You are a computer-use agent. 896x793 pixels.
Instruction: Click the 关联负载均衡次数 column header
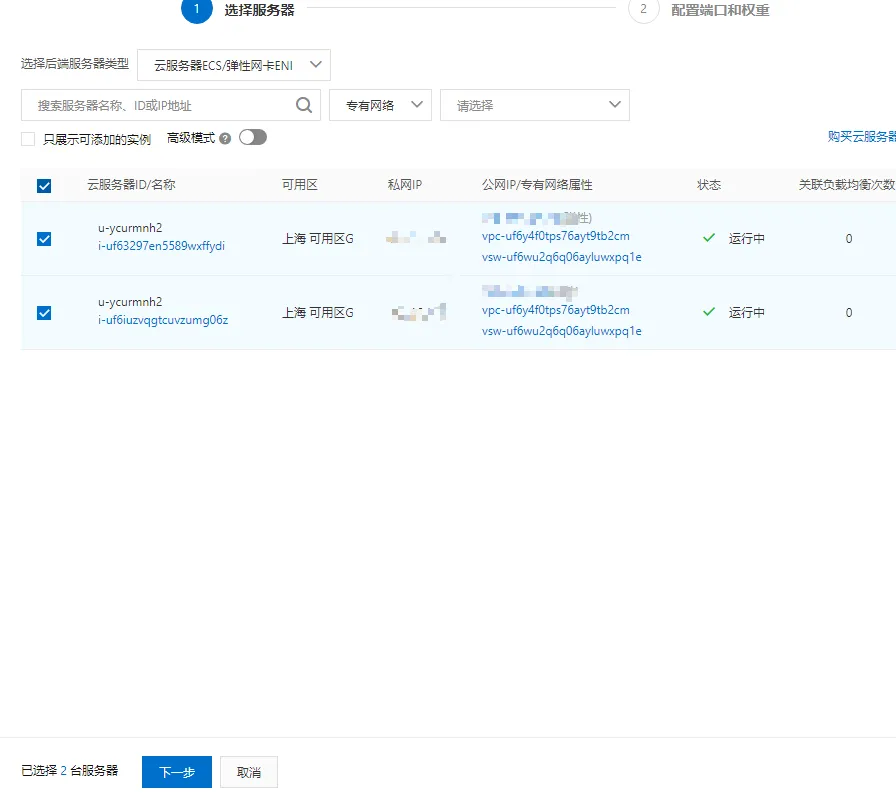847,185
